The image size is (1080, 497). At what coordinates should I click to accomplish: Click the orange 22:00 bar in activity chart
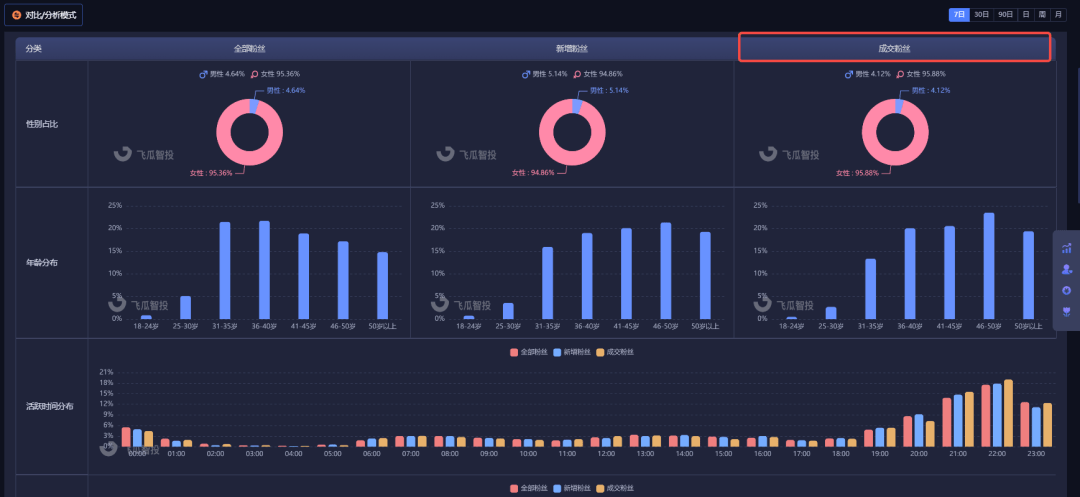pyautogui.click(x=1008, y=413)
